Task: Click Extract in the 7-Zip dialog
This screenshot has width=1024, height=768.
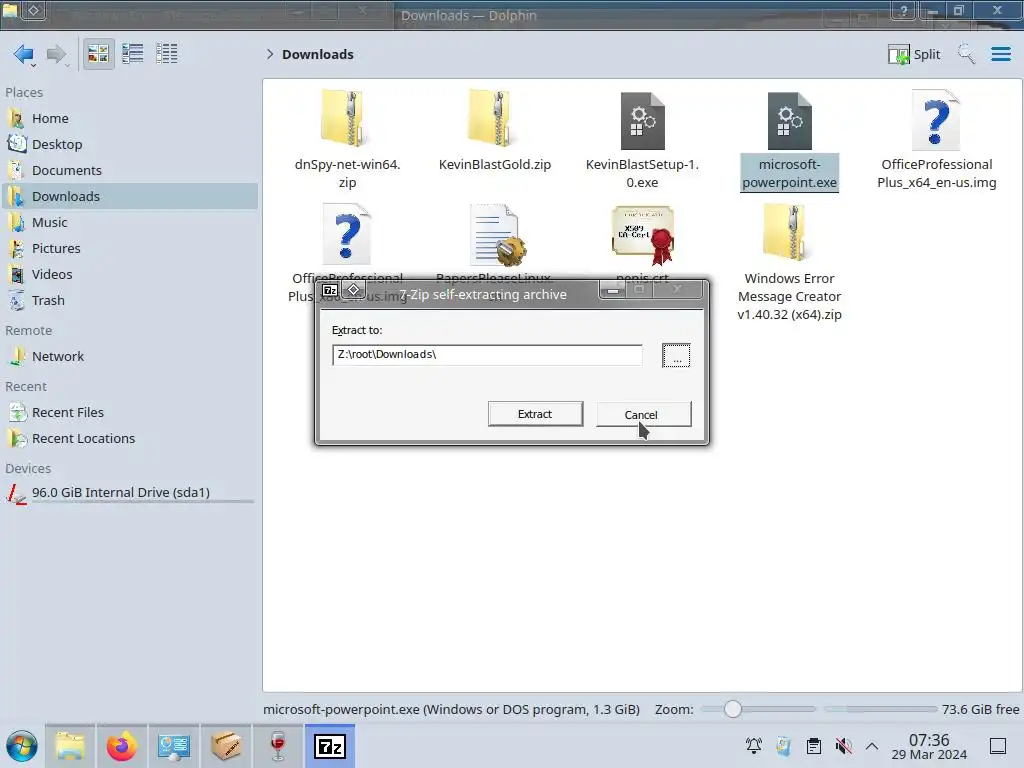Action: coord(536,414)
